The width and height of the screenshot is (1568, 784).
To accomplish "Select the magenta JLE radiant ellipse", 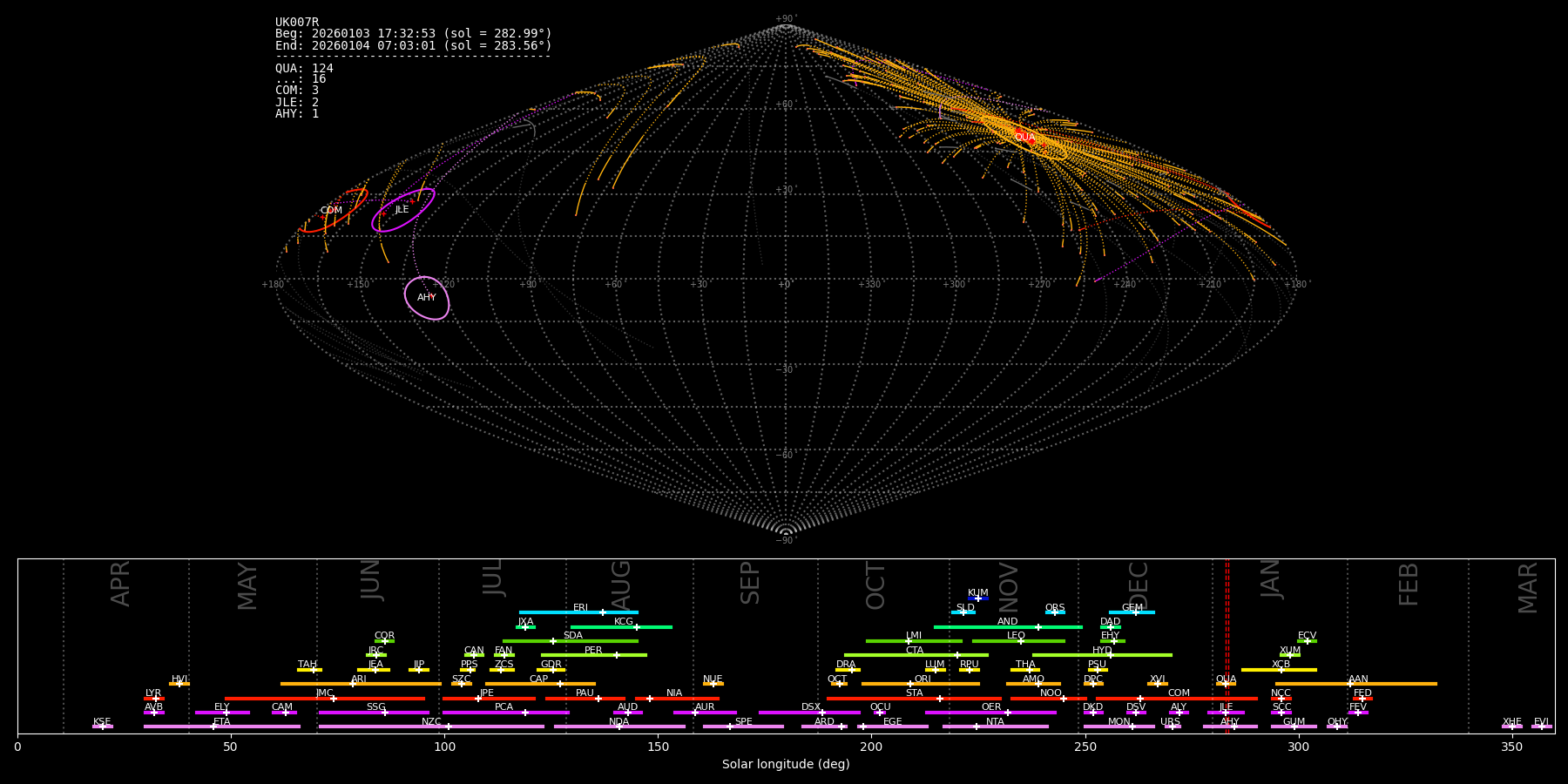I will point(402,210).
